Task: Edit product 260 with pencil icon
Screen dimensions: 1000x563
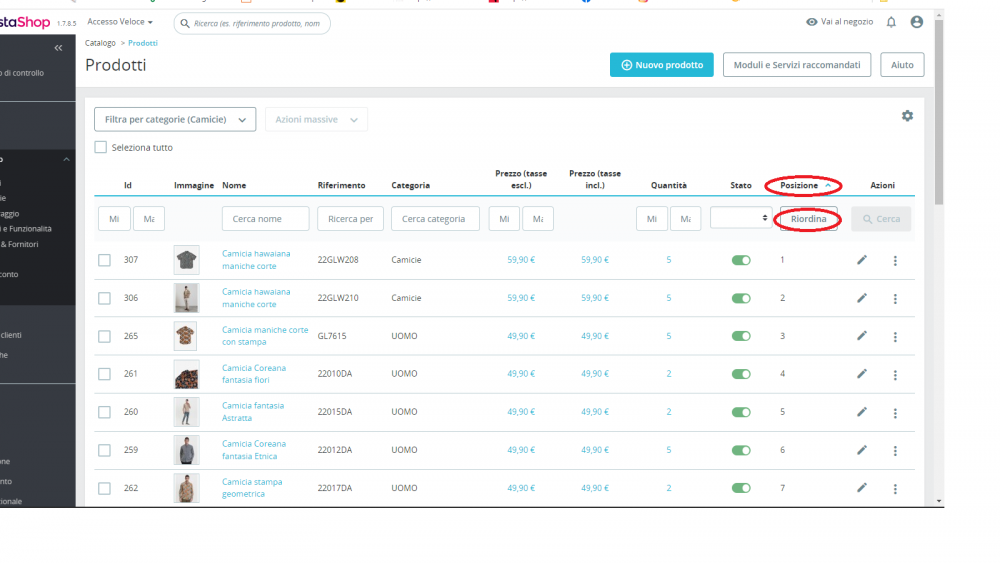Action: coord(862,412)
